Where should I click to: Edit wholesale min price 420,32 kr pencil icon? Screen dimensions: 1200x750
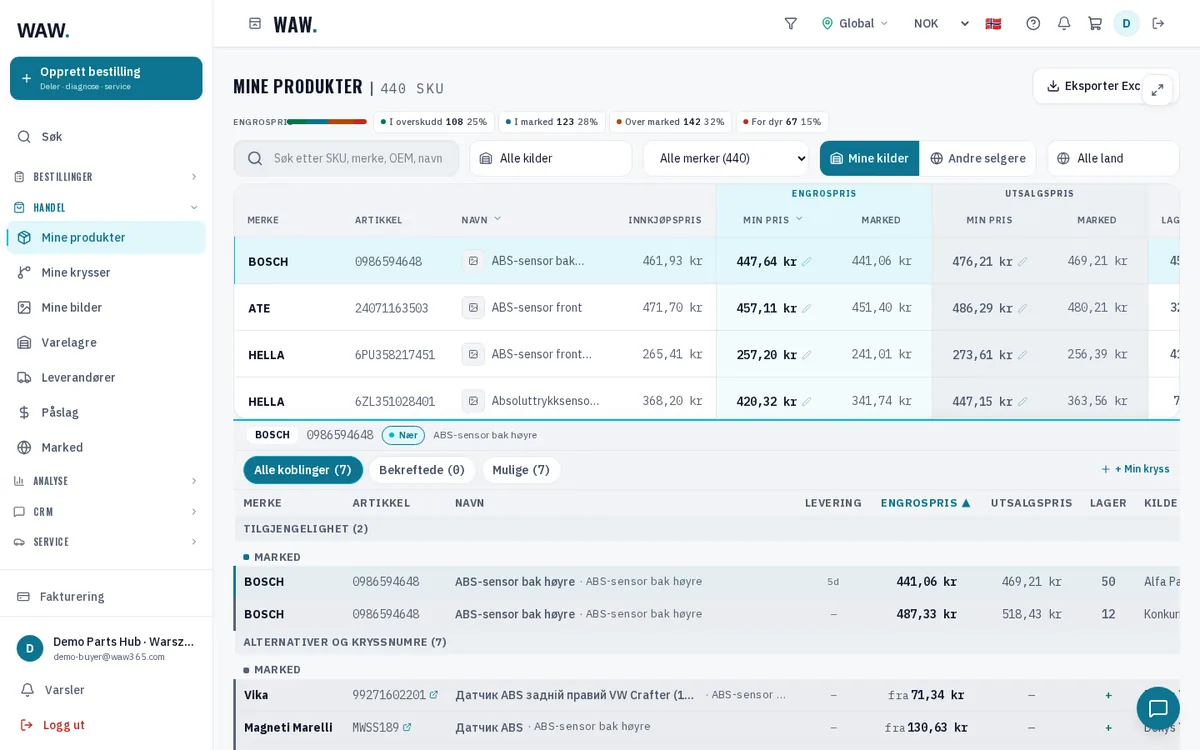tap(807, 402)
